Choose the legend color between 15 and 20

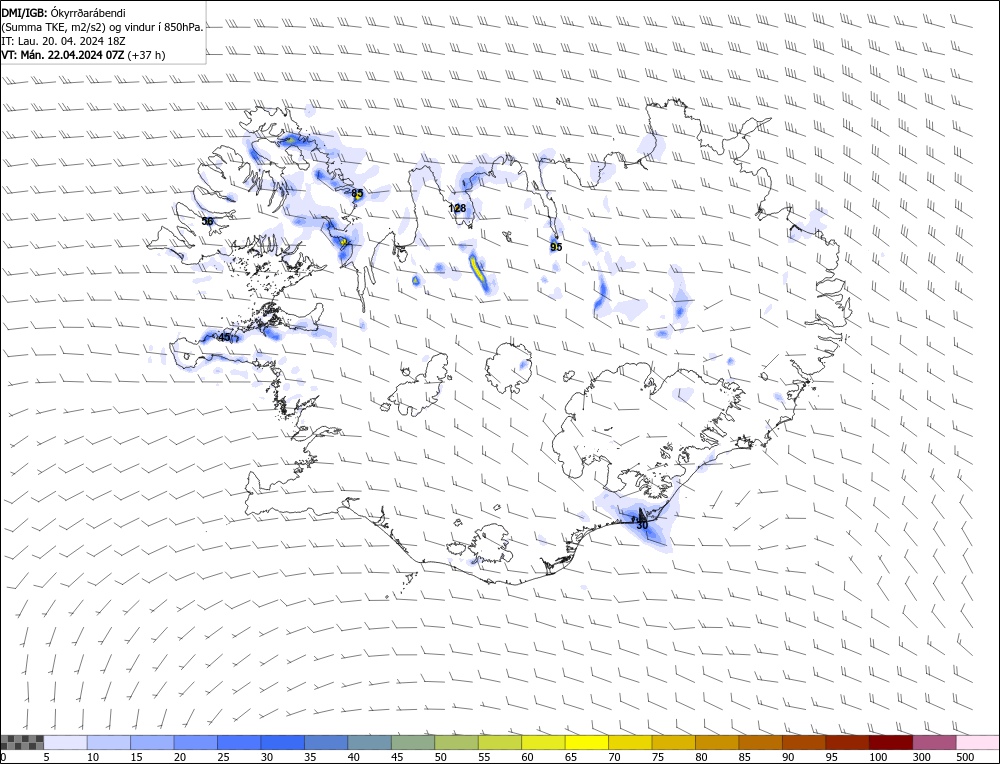point(152,742)
